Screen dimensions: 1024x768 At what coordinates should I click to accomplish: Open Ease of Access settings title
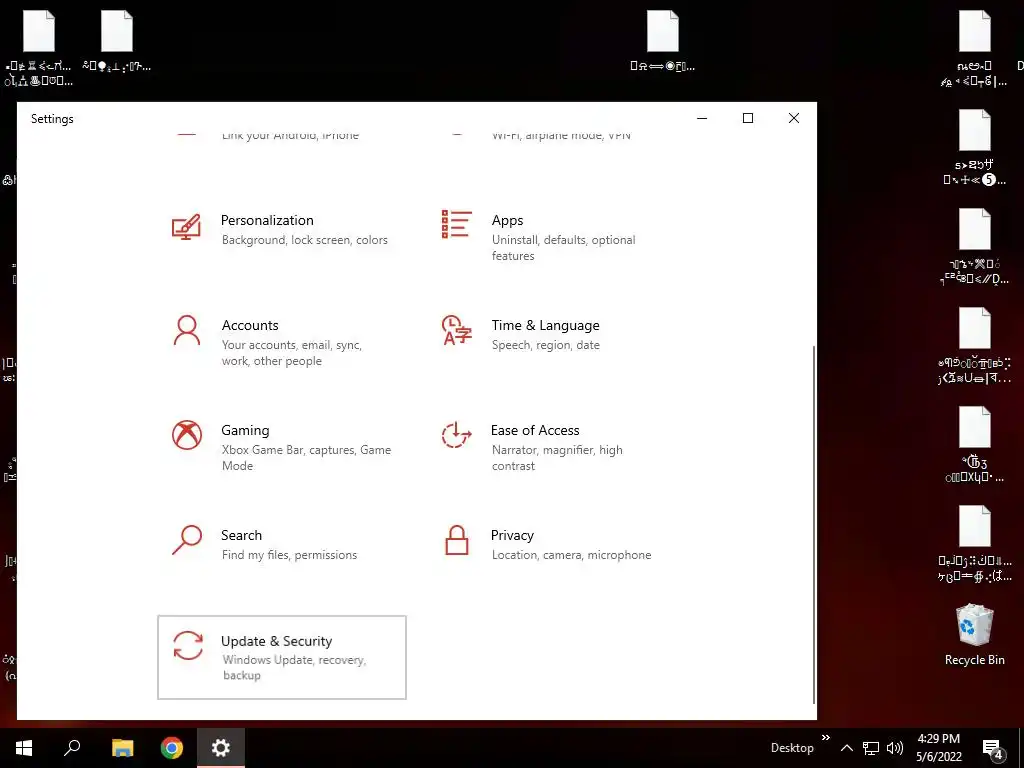535,430
